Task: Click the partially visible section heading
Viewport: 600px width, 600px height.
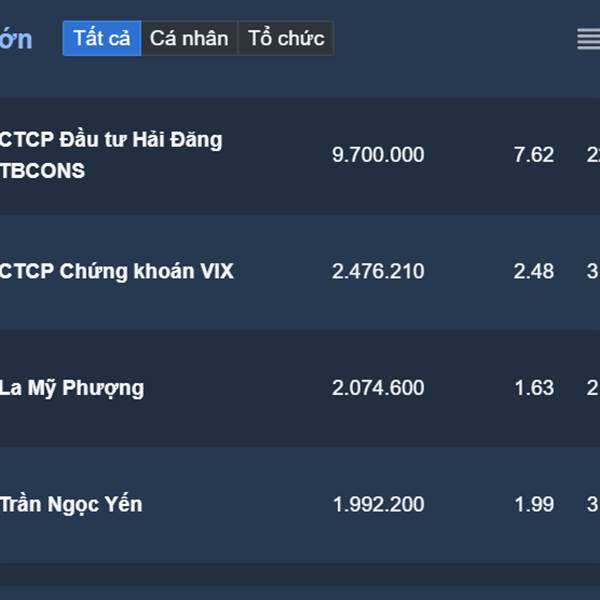Action: pos(16,39)
